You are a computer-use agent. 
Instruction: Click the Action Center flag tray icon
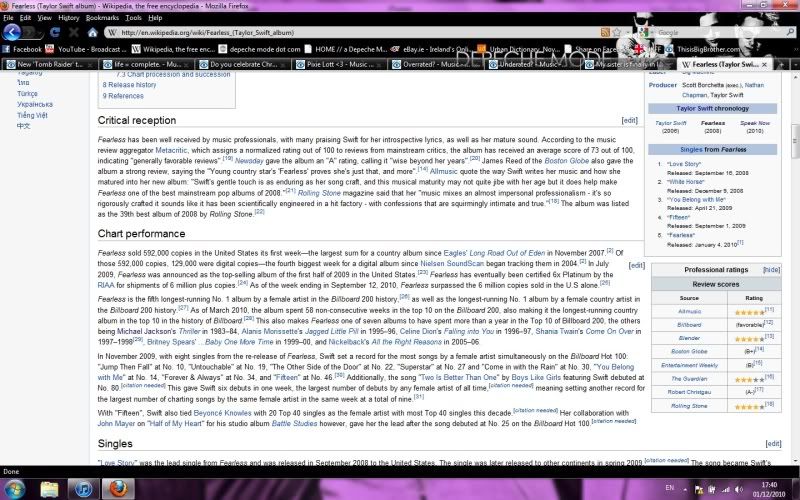[x=699, y=489]
